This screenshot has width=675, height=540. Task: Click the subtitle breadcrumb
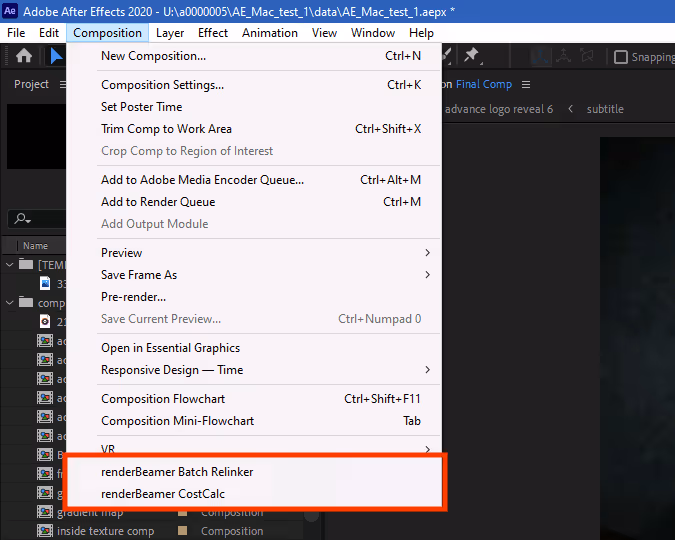[605, 109]
